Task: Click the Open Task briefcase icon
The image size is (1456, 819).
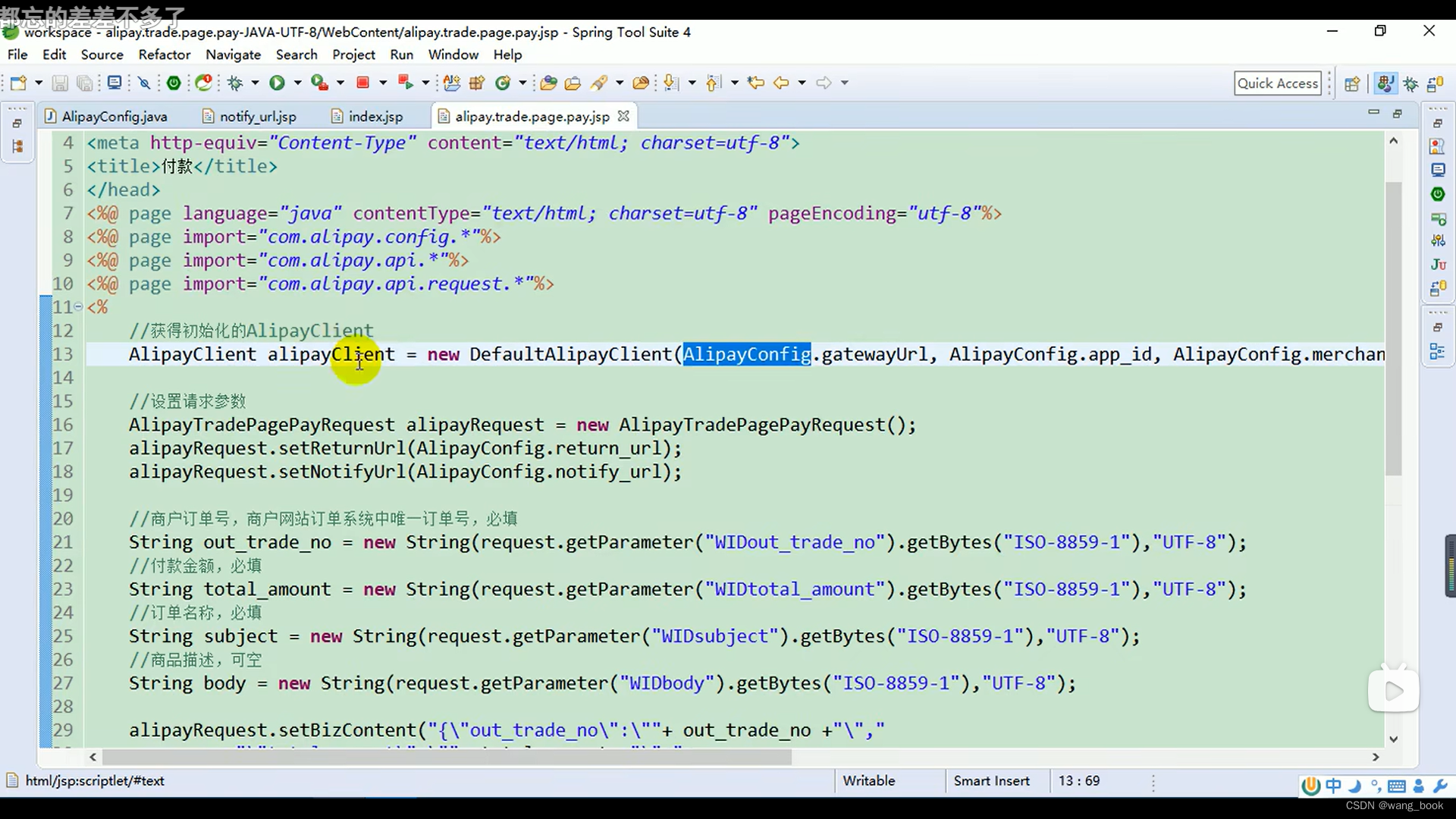Action: pyautogui.click(x=573, y=83)
